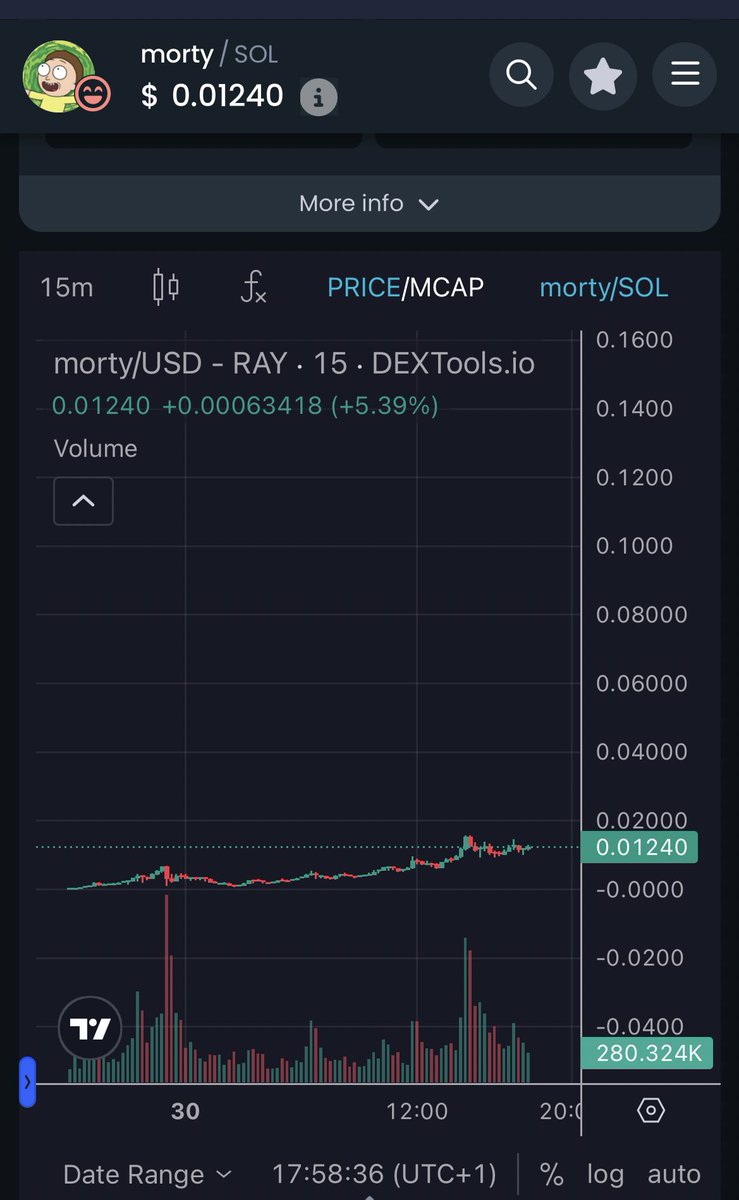
Task: Open the fx indicators menu
Action: click(254, 288)
